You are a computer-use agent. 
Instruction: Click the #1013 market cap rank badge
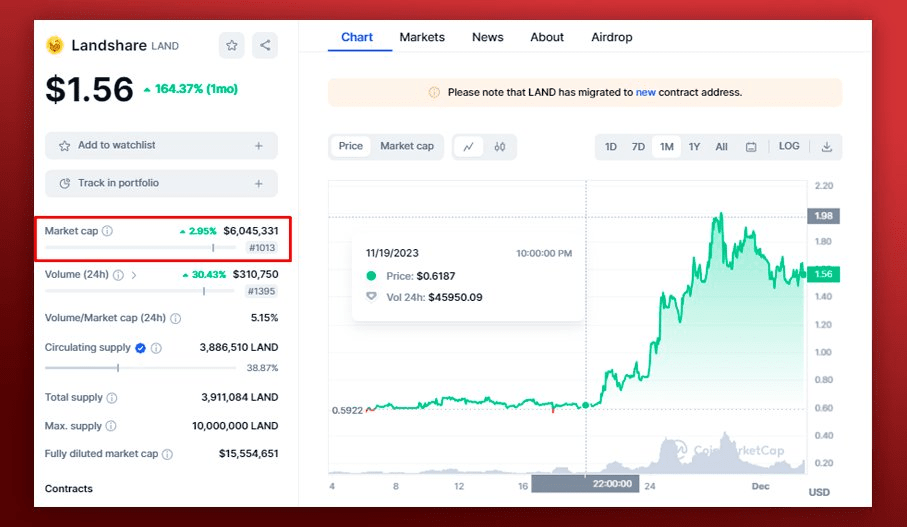point(261,248)
